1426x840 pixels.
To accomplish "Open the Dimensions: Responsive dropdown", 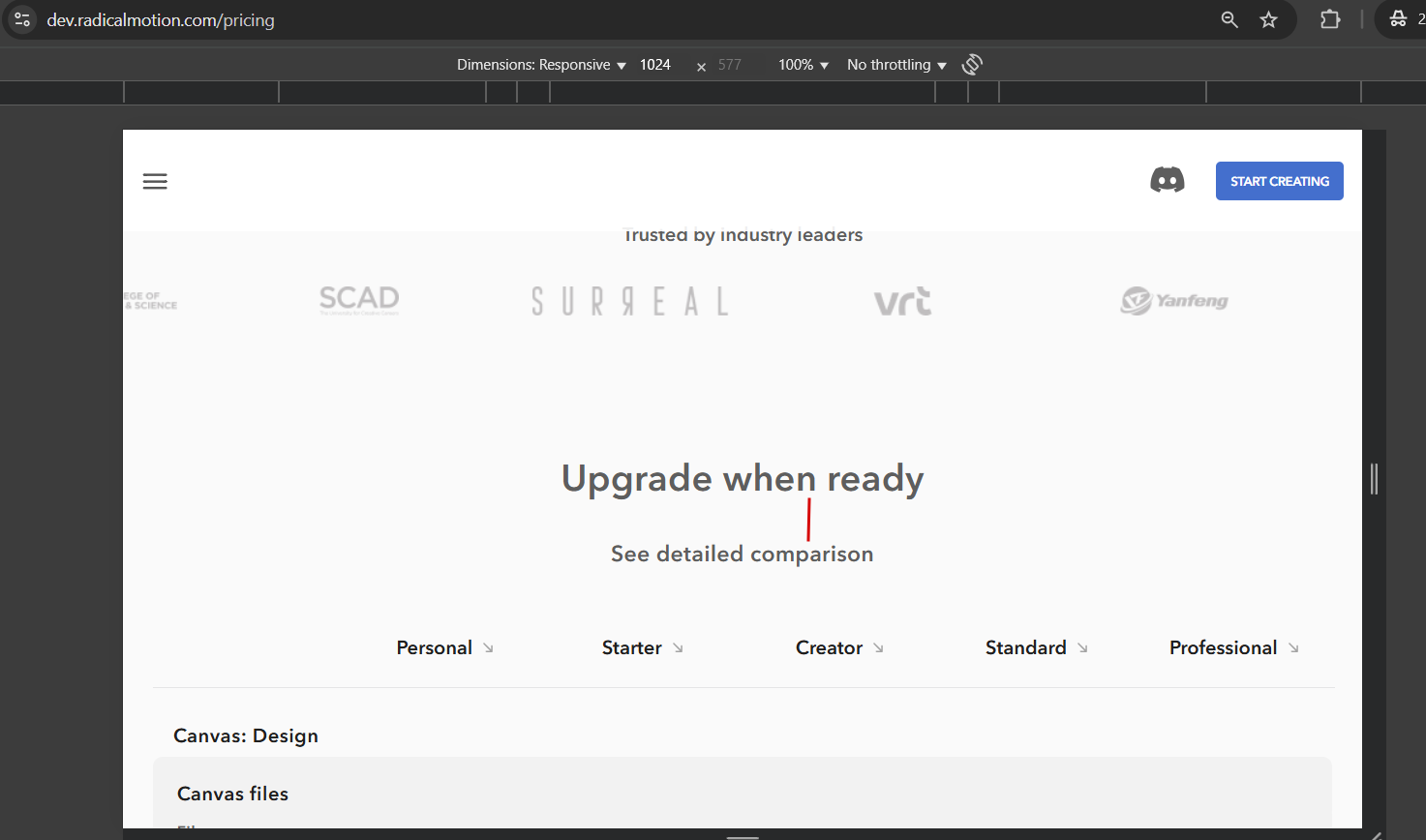I will tap(541, 65).
